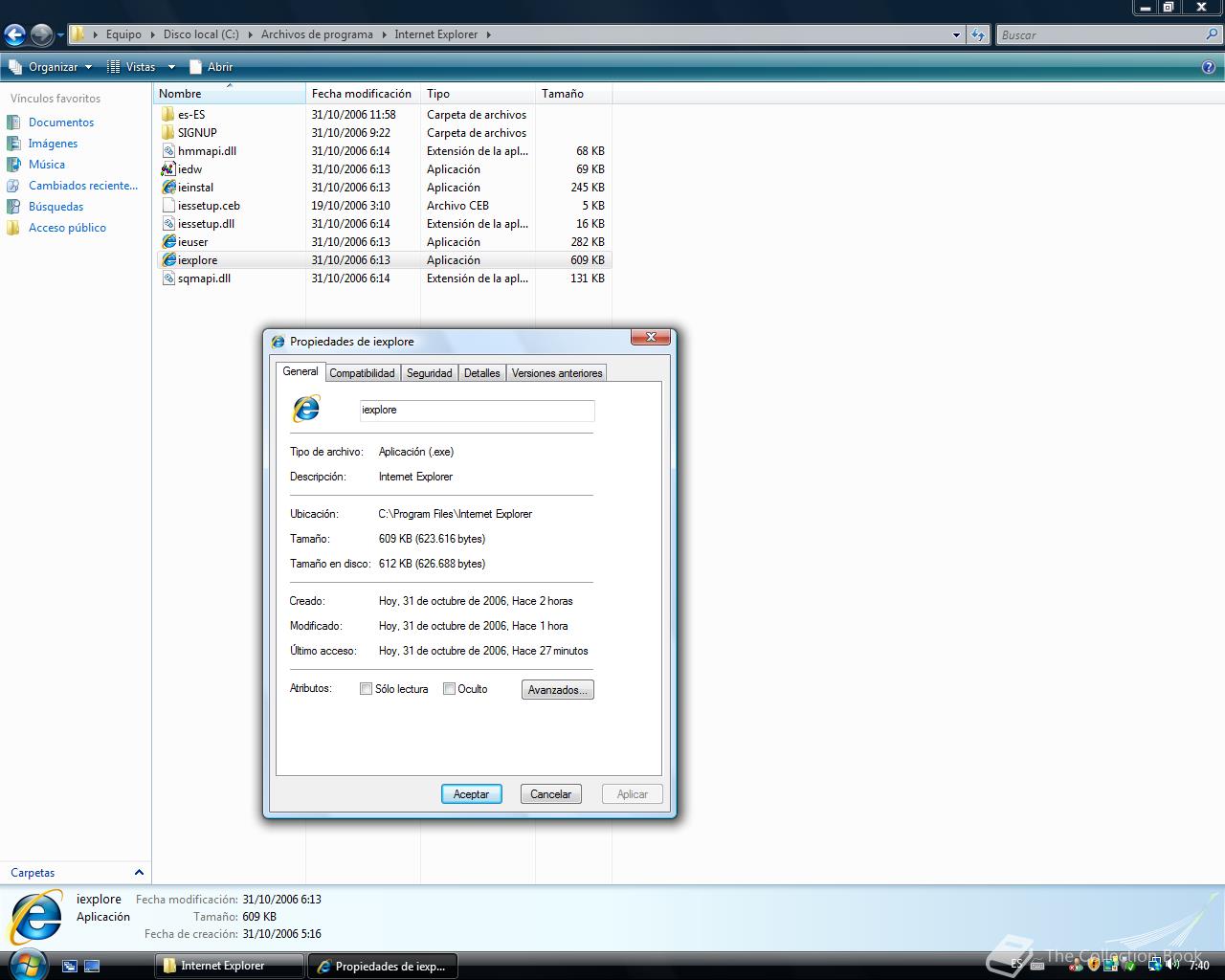
Task: Select hmmapi.dll file icon
Action: [168, 151]
